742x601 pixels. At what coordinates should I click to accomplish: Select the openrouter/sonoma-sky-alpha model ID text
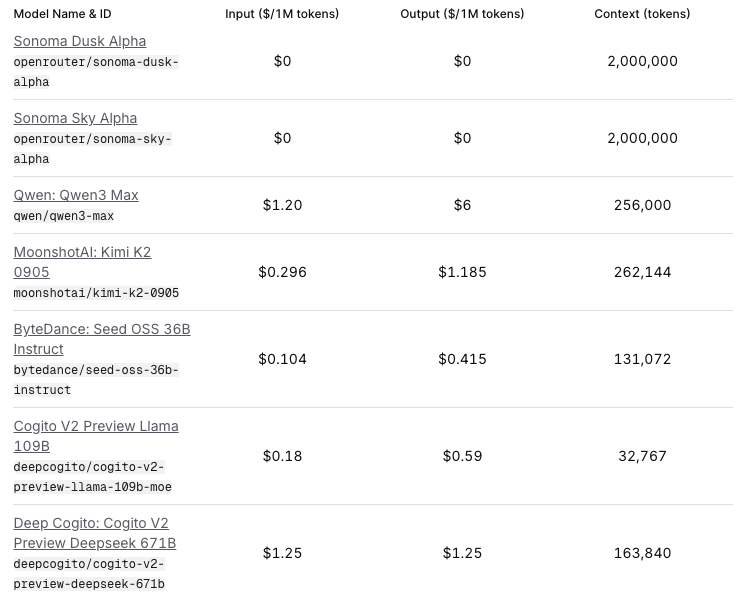tap(92, 149)
